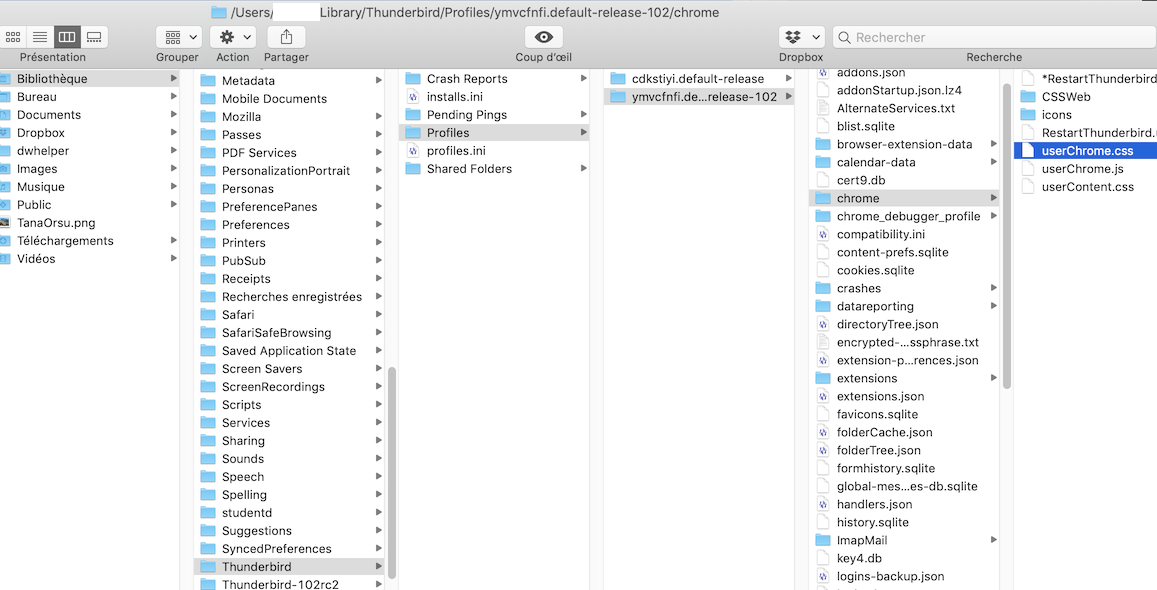Switch to icon view mode
The height and width of the screenshot is (590, 1157).
(x=13, y=37)
